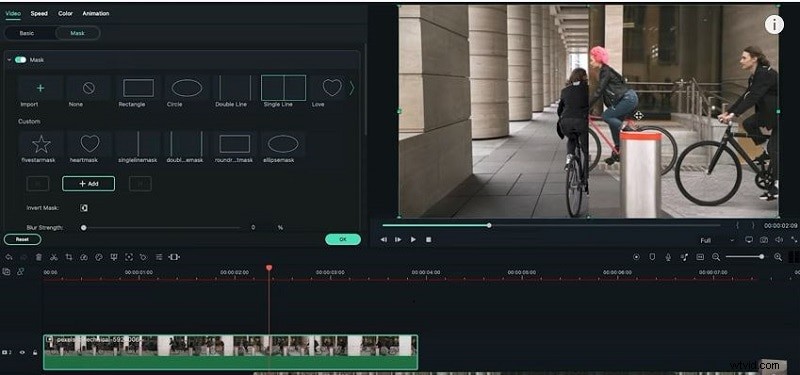The height and width of the screenshot is (375, 800).
Task: Confirm changes with the OK button
Action: click(x=343, y=239)
